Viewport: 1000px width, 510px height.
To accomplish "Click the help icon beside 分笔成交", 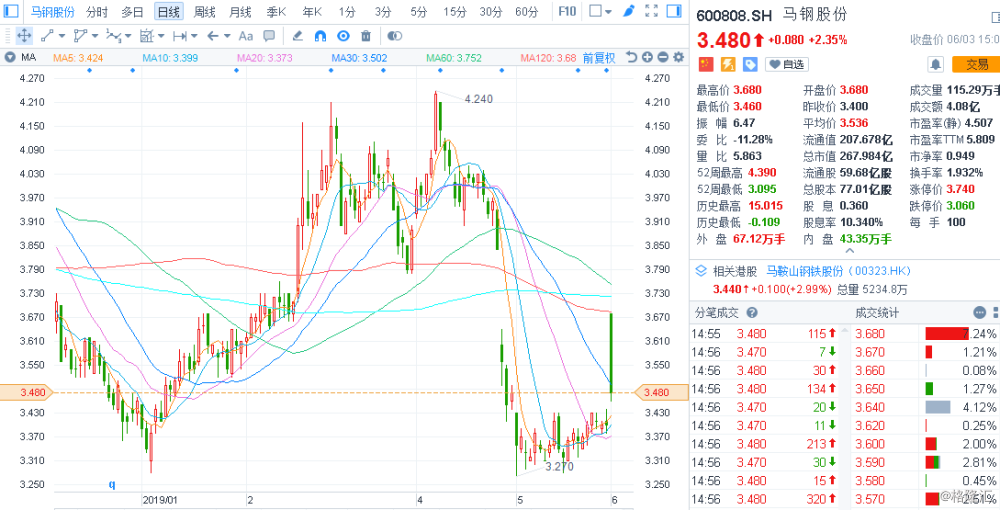I will (x=751, y=312).
